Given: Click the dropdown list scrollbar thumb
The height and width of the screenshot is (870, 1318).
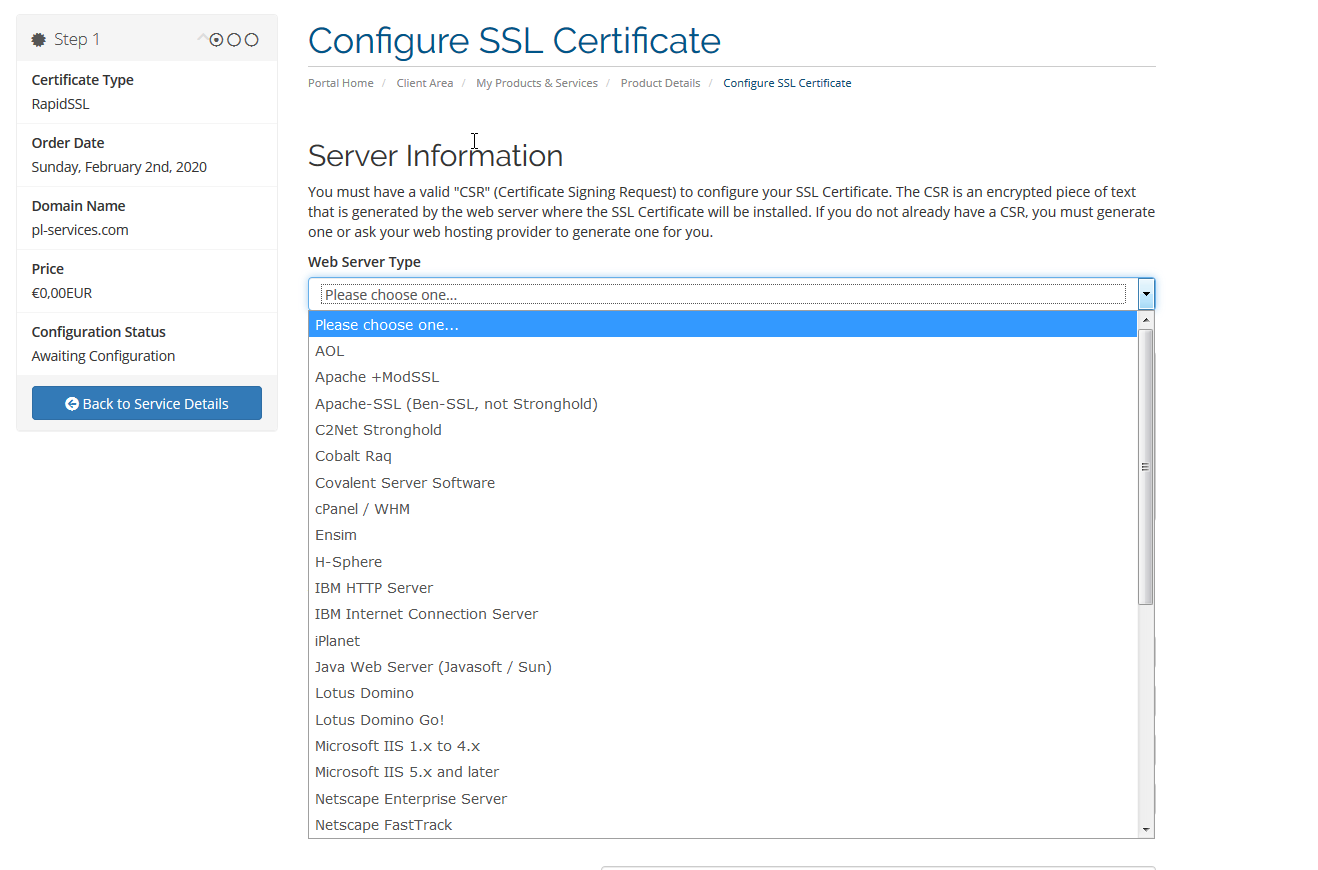Looking at the screenshot, I should pos(1146,466).
